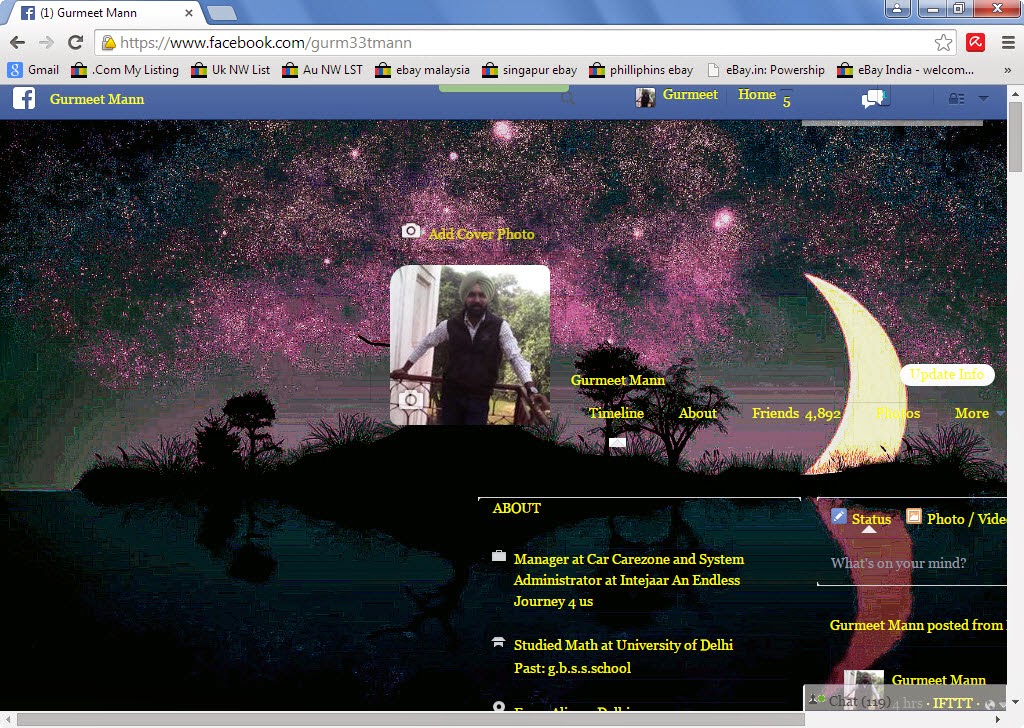Click the ABOUT section heading
1024x728 pixels.
point(517,508)
